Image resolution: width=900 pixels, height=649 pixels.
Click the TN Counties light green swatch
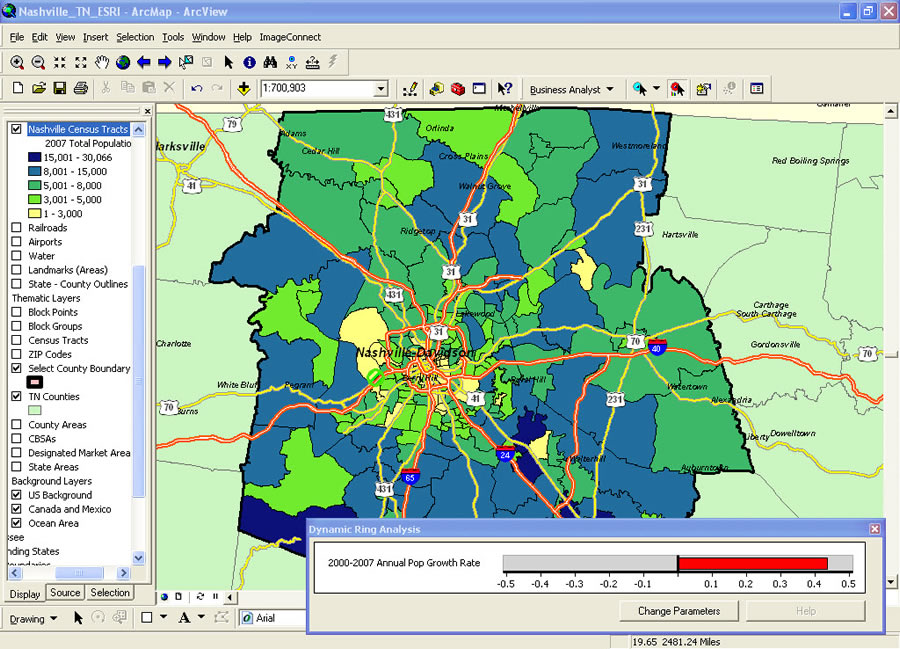click(x=34, y=410)
